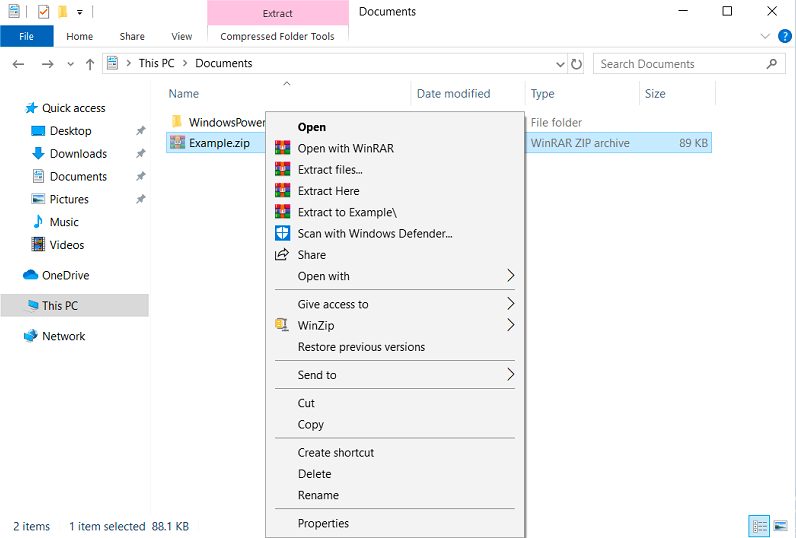
Task: Click the WinRAR icon next to Extract files...
Action: [282, 169]
